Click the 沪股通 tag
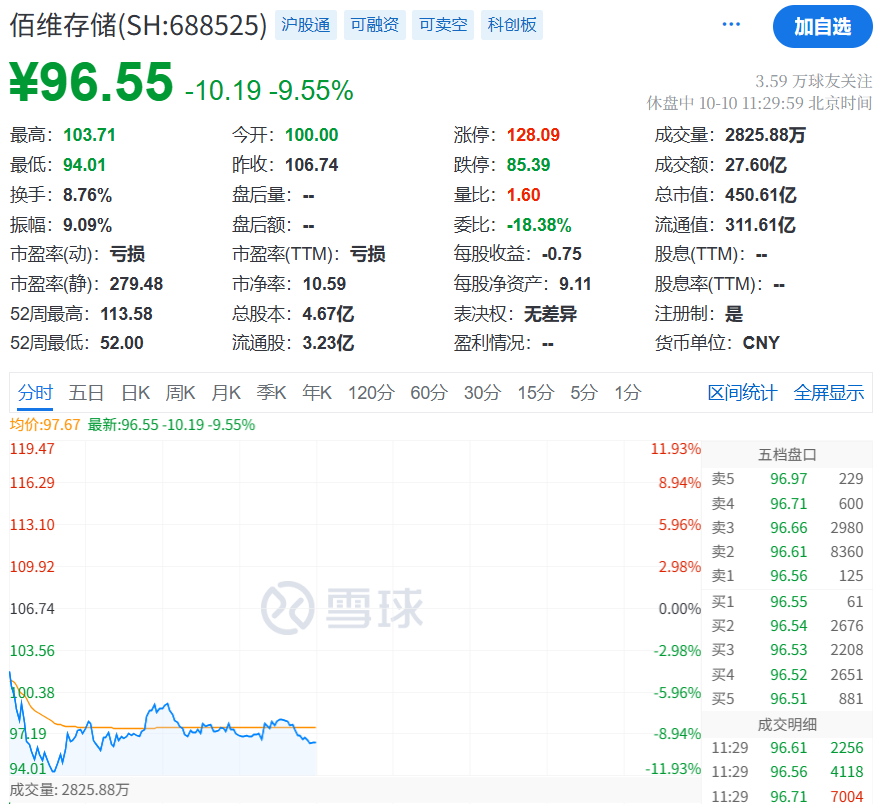Screen dimensions: 879x804 click(x=305, y=25)
